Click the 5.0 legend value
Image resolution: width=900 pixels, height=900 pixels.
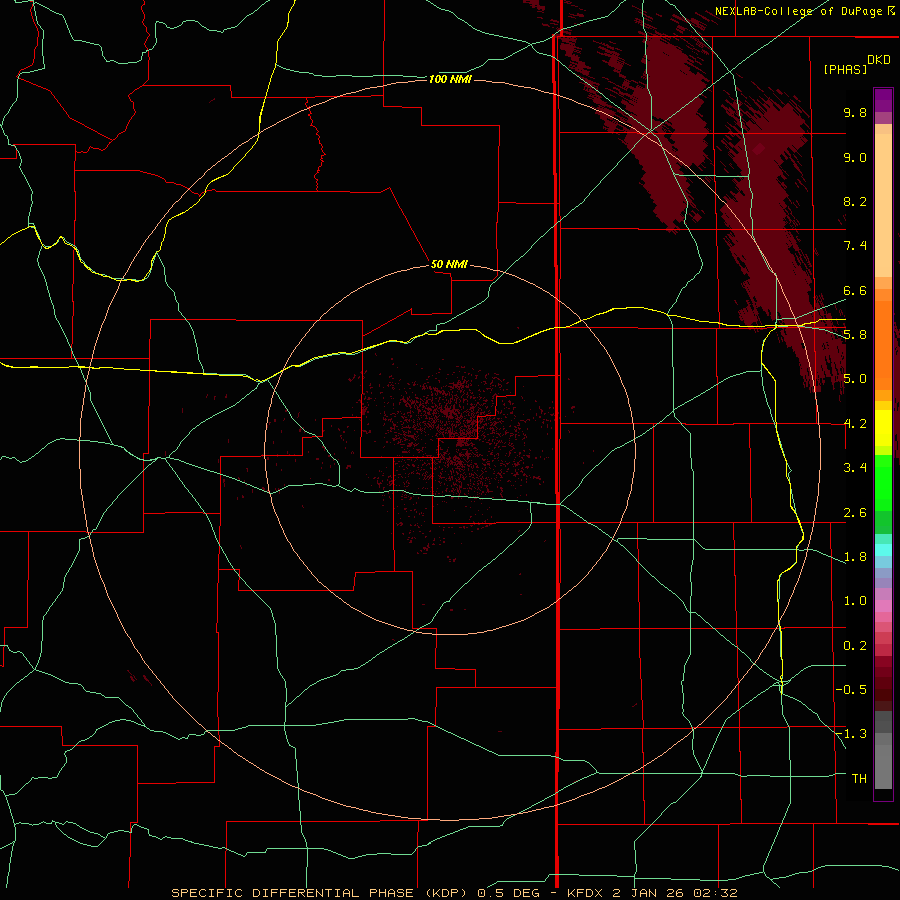[855, 379]
